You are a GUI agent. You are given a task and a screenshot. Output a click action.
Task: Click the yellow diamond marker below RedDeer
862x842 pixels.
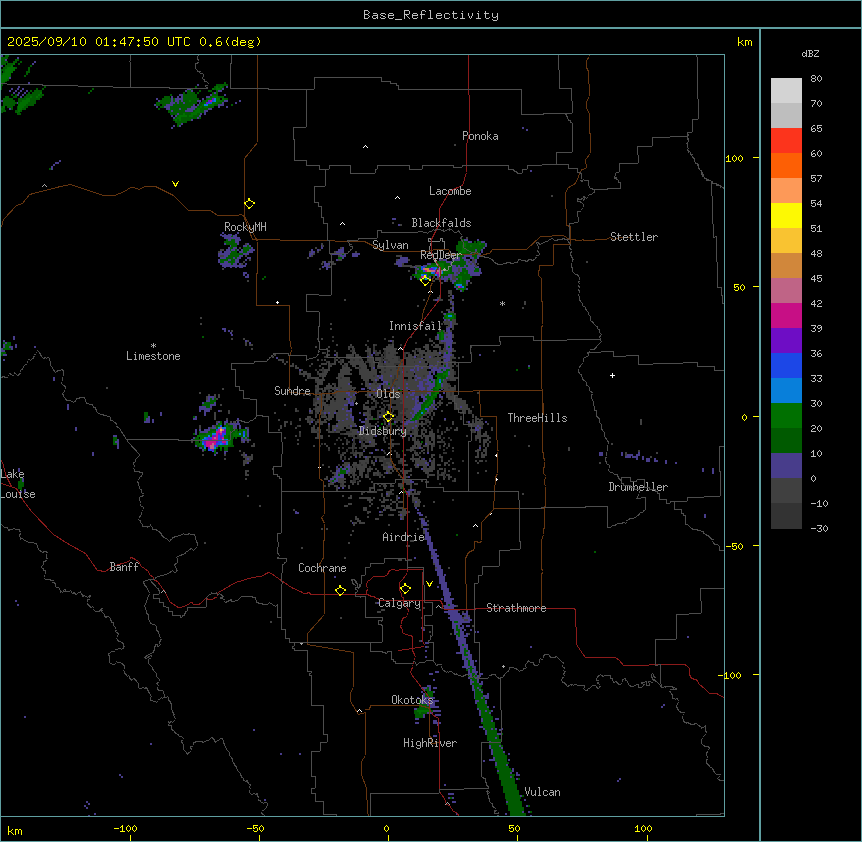coord(425,281)
